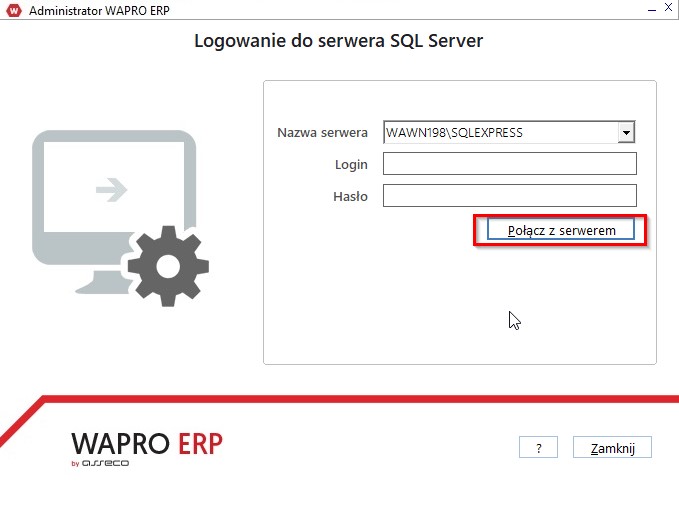Click the monitor with gear illustration
679x507 pixels.
pos(120,218)
